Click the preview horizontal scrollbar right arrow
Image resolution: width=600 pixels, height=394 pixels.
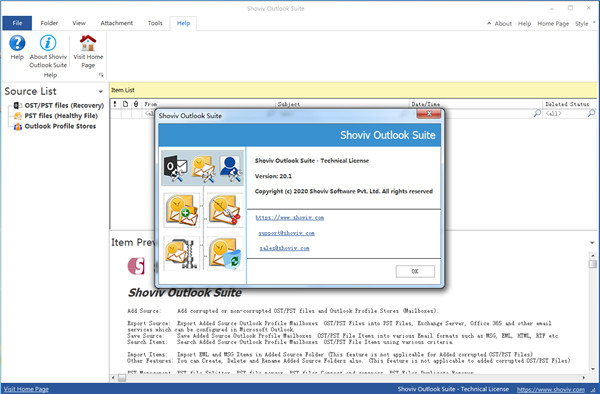tap(584, 378)
